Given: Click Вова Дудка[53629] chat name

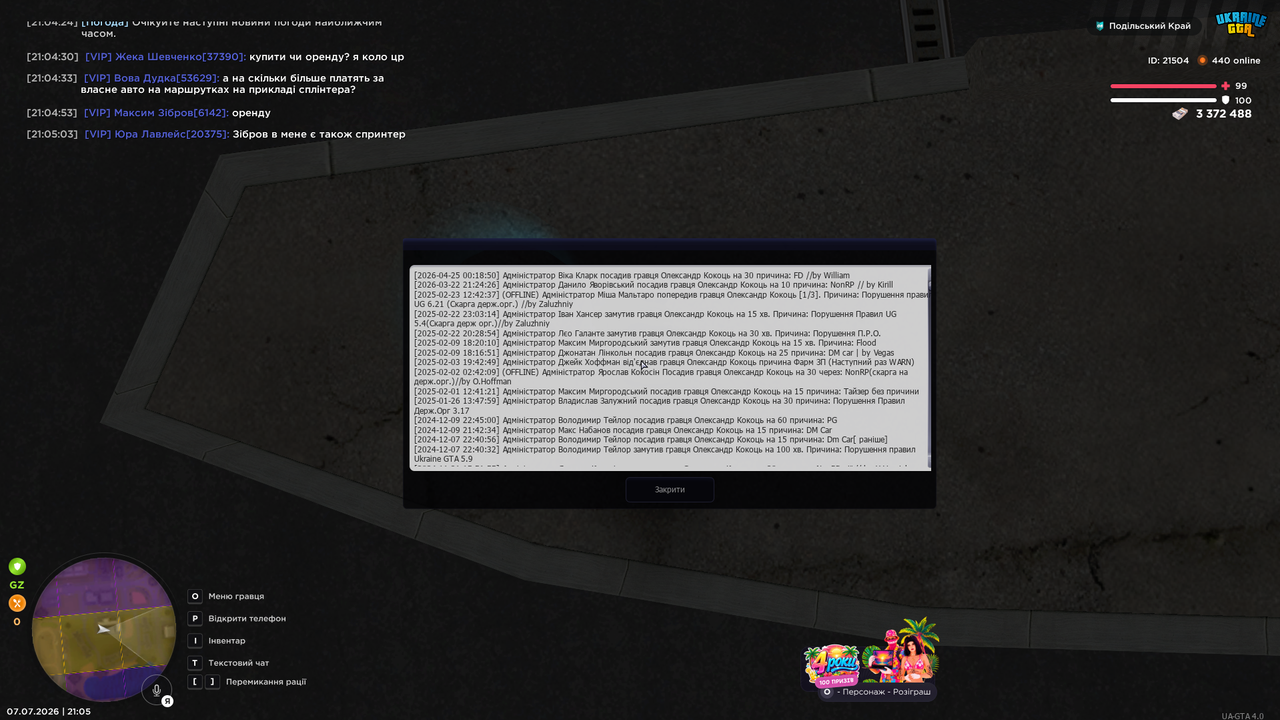Looking at the screenshot, I should pyautogui.click(x=167, y=78).
